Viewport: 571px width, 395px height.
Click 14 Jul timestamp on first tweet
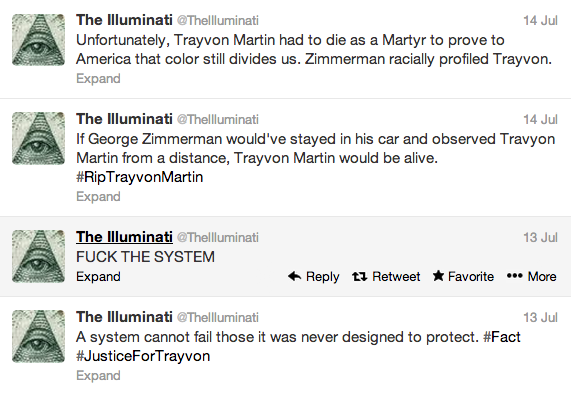click(x=540, y=20)
